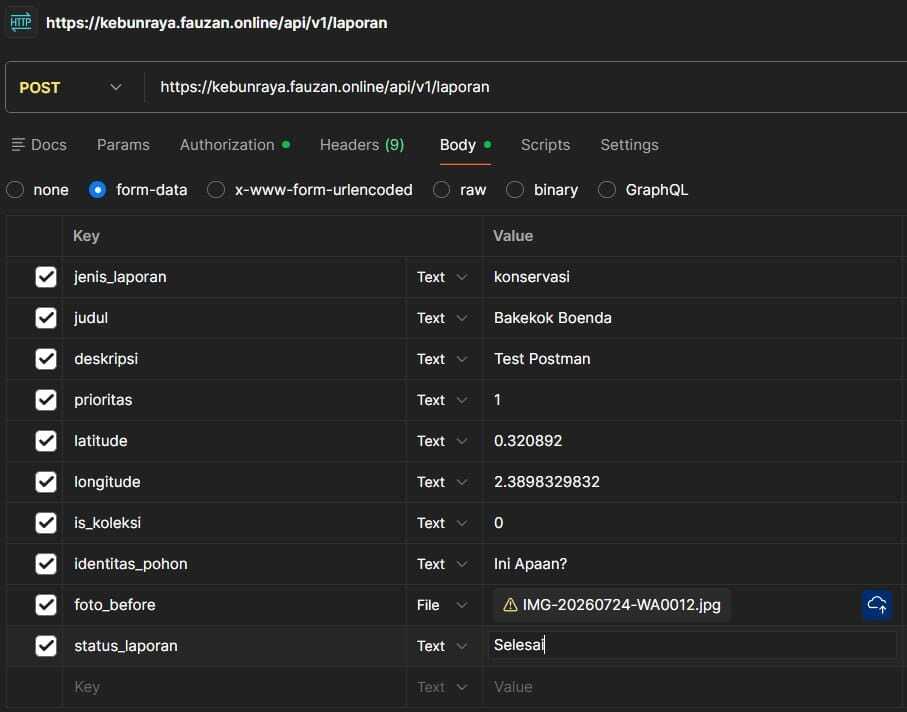
Task: Click the IMG-20260724-WA0012.jpg file chip
Action: coord(612,605)
